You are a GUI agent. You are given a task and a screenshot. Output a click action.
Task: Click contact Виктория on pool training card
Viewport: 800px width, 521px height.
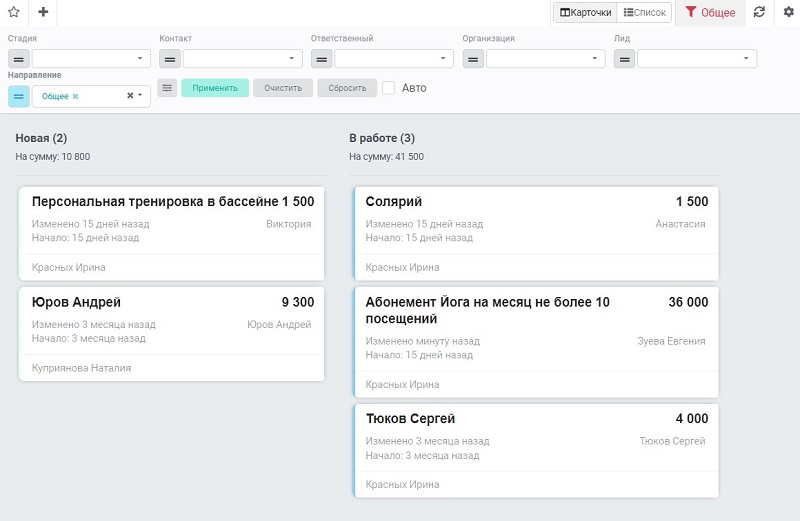coord(289,224)
